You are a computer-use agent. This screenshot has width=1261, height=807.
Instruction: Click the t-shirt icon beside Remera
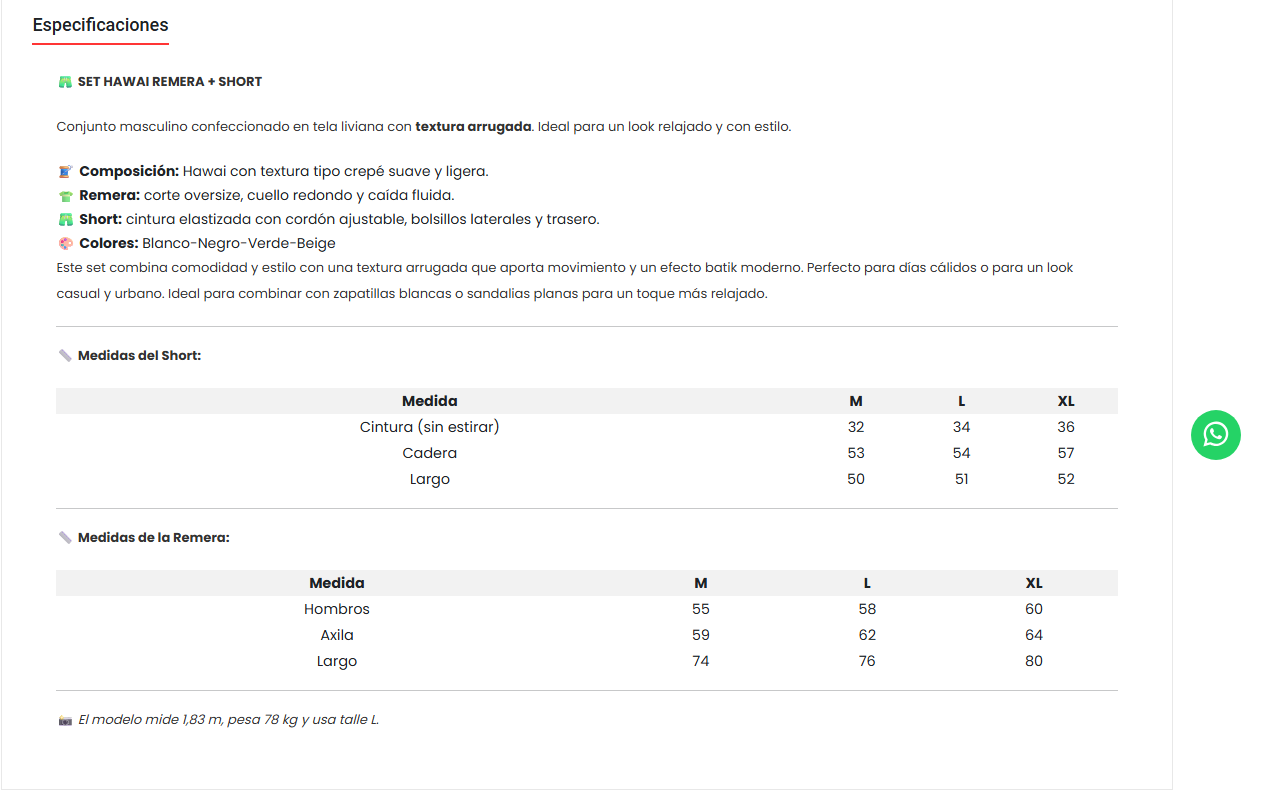coord(66,196)
